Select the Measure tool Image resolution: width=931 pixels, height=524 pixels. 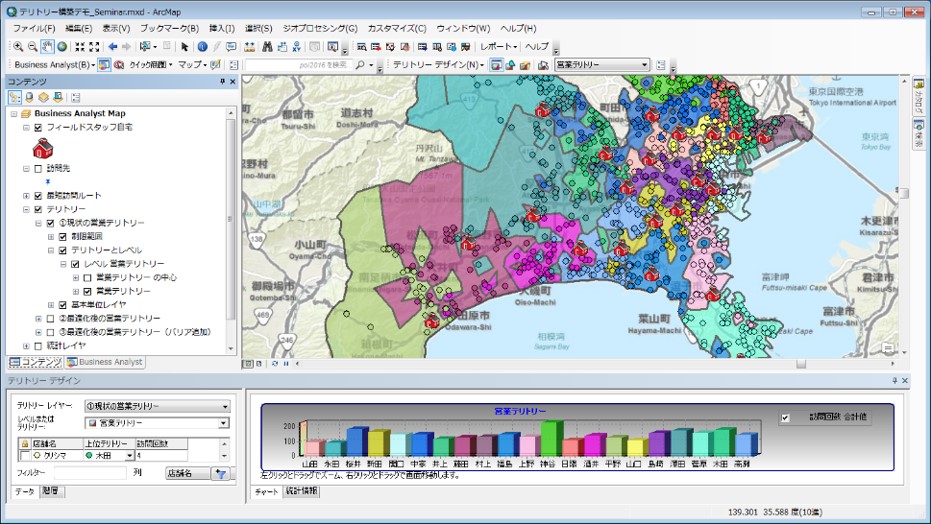[249, 47]
